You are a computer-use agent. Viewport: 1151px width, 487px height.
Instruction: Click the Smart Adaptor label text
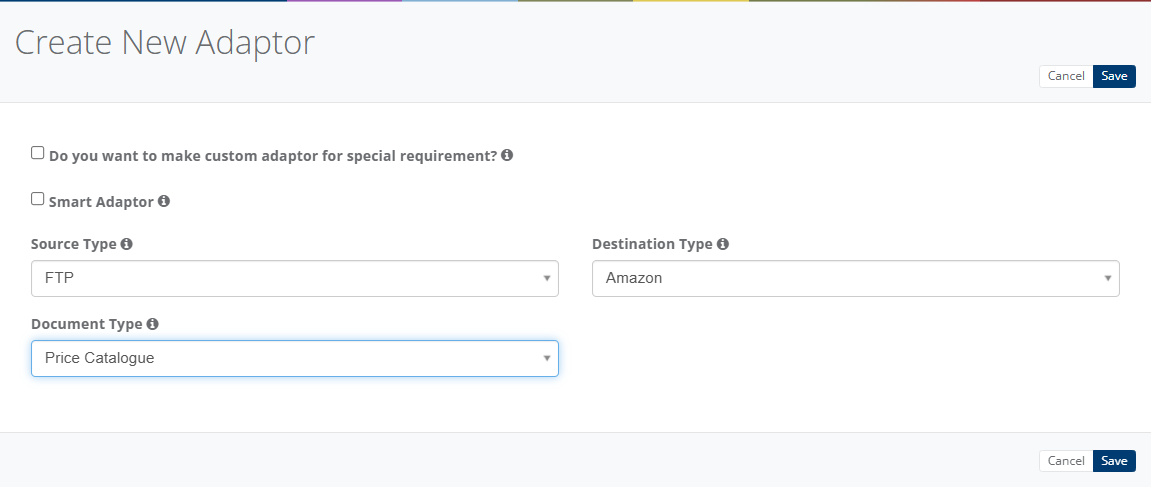[x=101, y=202]
